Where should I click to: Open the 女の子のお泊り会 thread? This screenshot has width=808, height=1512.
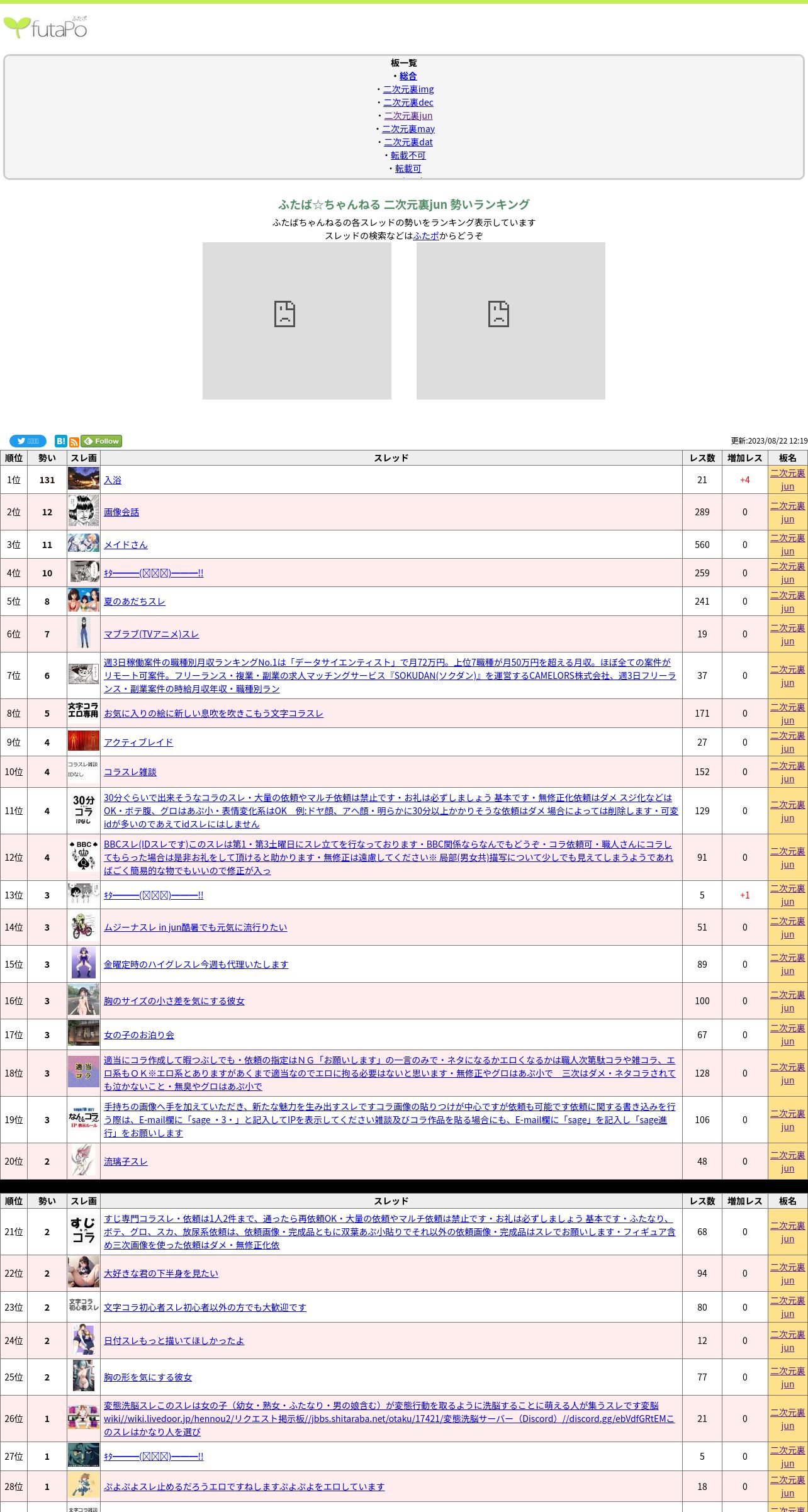point(139,1035)
